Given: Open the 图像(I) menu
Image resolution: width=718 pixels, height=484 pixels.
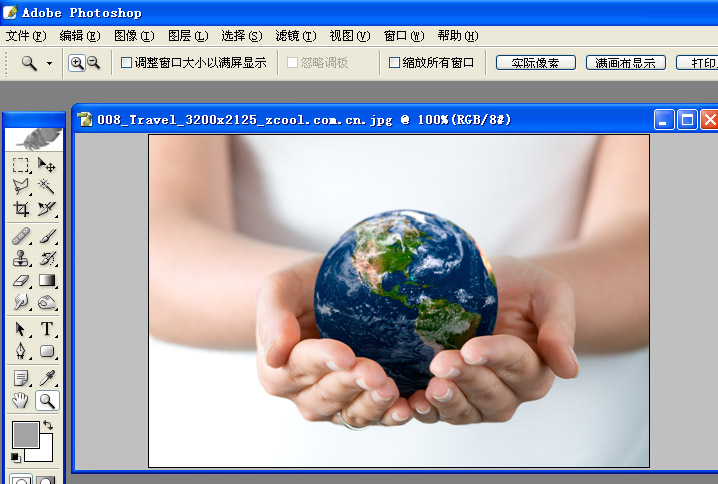Looking at the screenshot, I should click(x=134, y=36).
